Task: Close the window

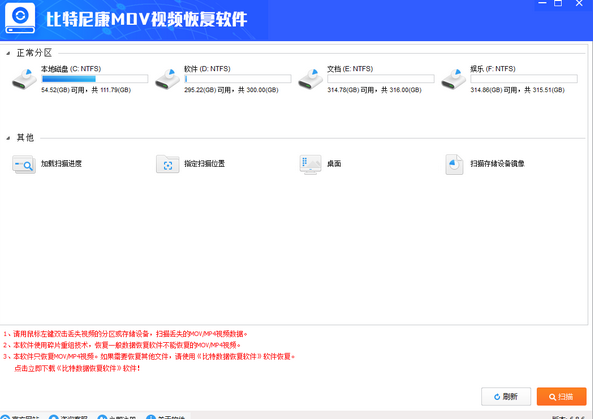Action: point(579,3)
